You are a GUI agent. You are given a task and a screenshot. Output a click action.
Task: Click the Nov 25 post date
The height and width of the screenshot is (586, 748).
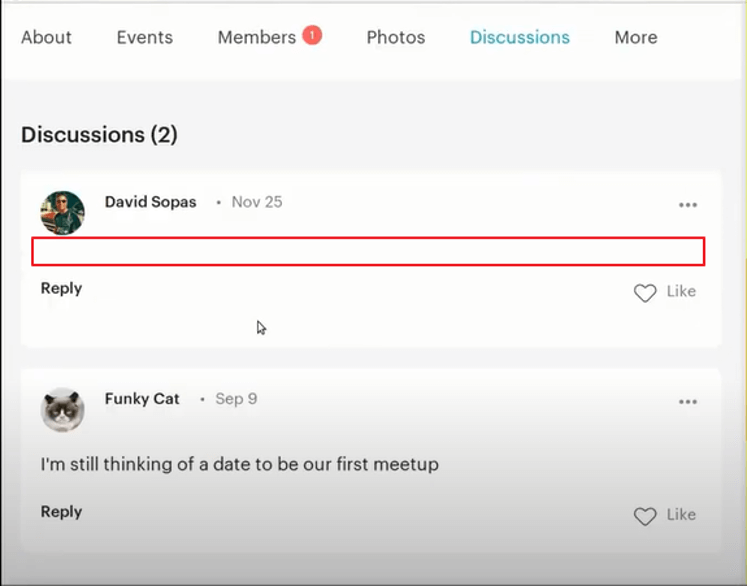click(257, 202)
